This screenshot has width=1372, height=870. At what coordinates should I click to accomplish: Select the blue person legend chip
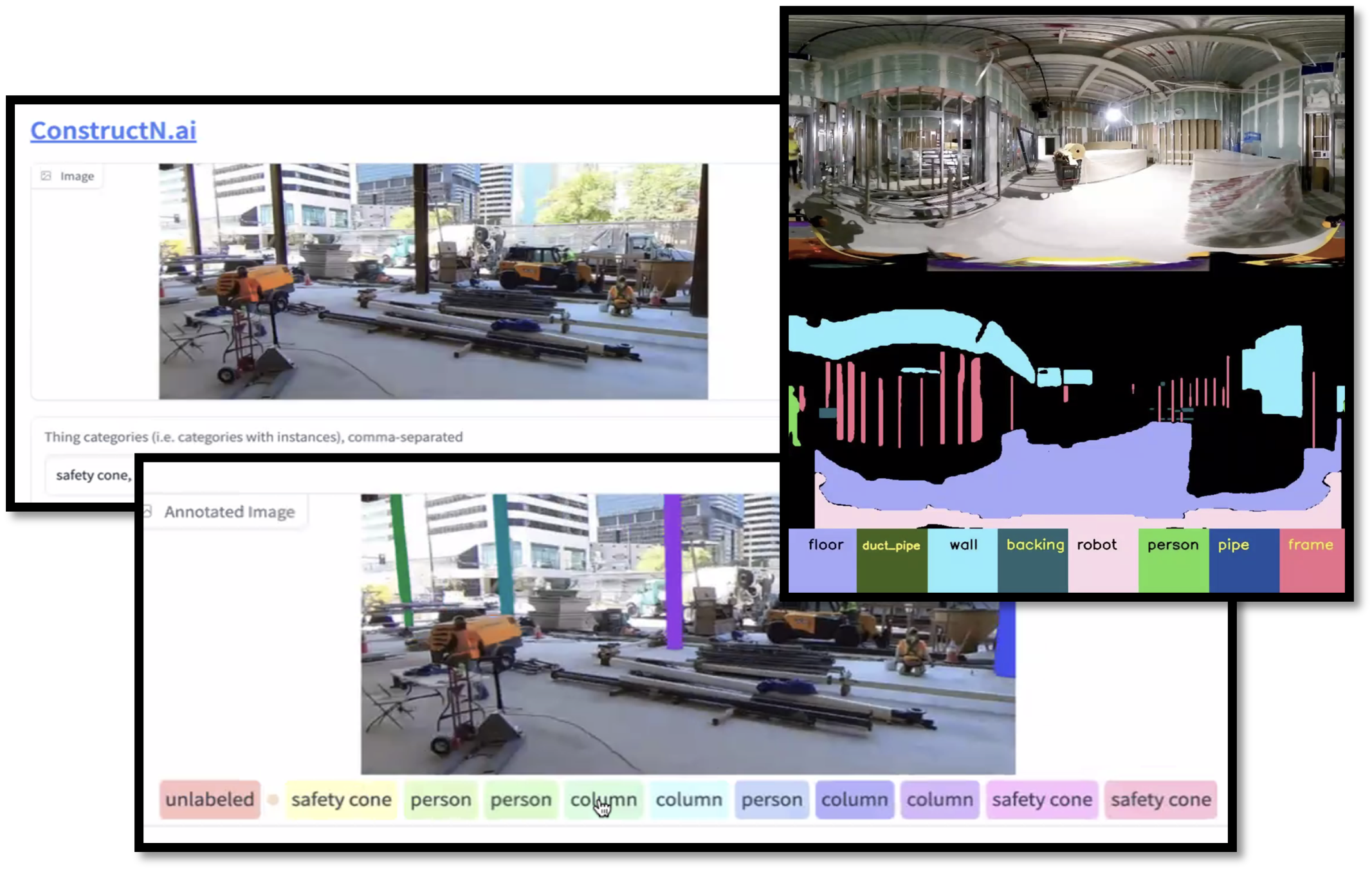pos(771,799)
